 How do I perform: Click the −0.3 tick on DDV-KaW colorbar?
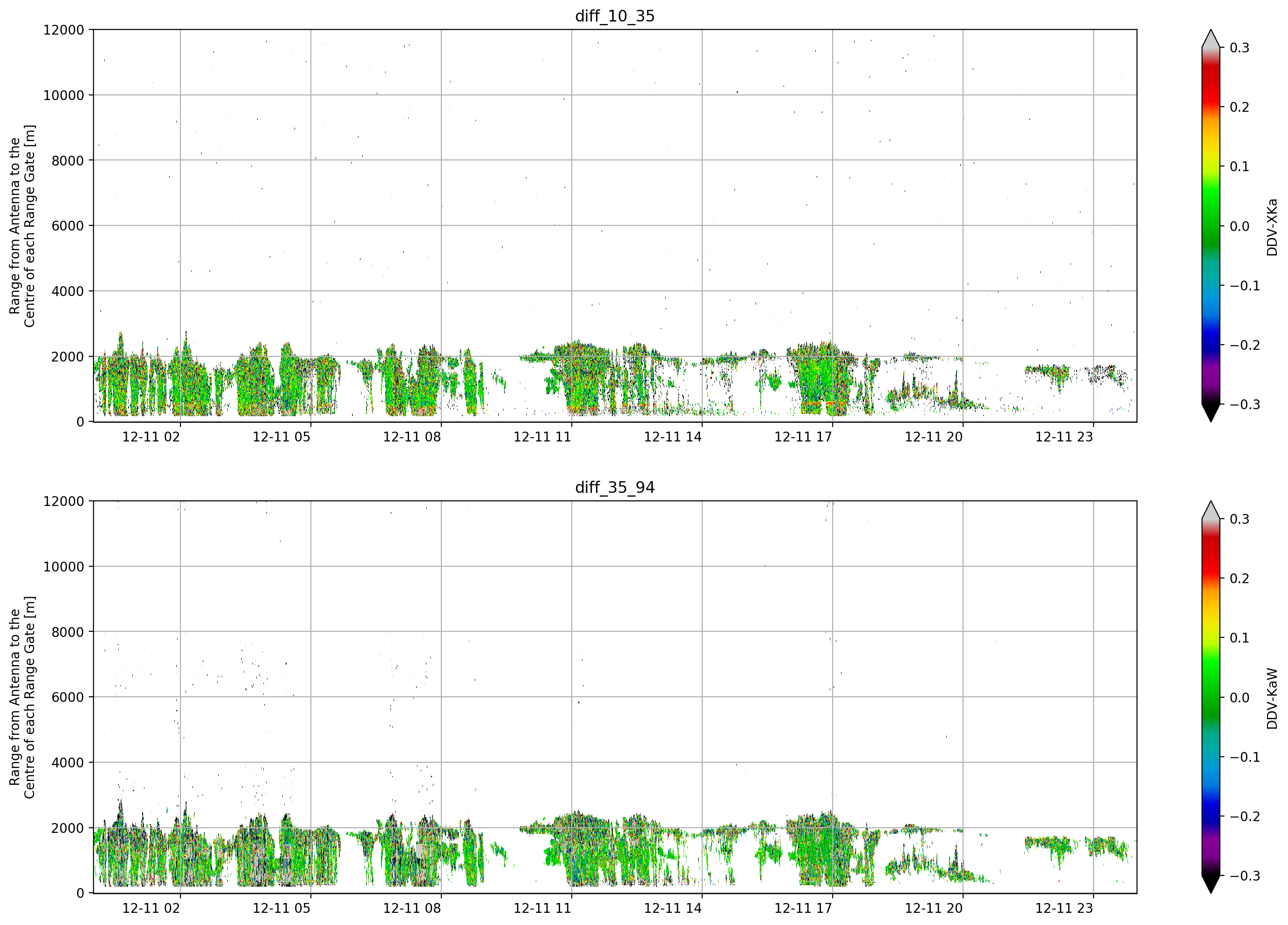pyautogui.click(x=1245, y=875)
